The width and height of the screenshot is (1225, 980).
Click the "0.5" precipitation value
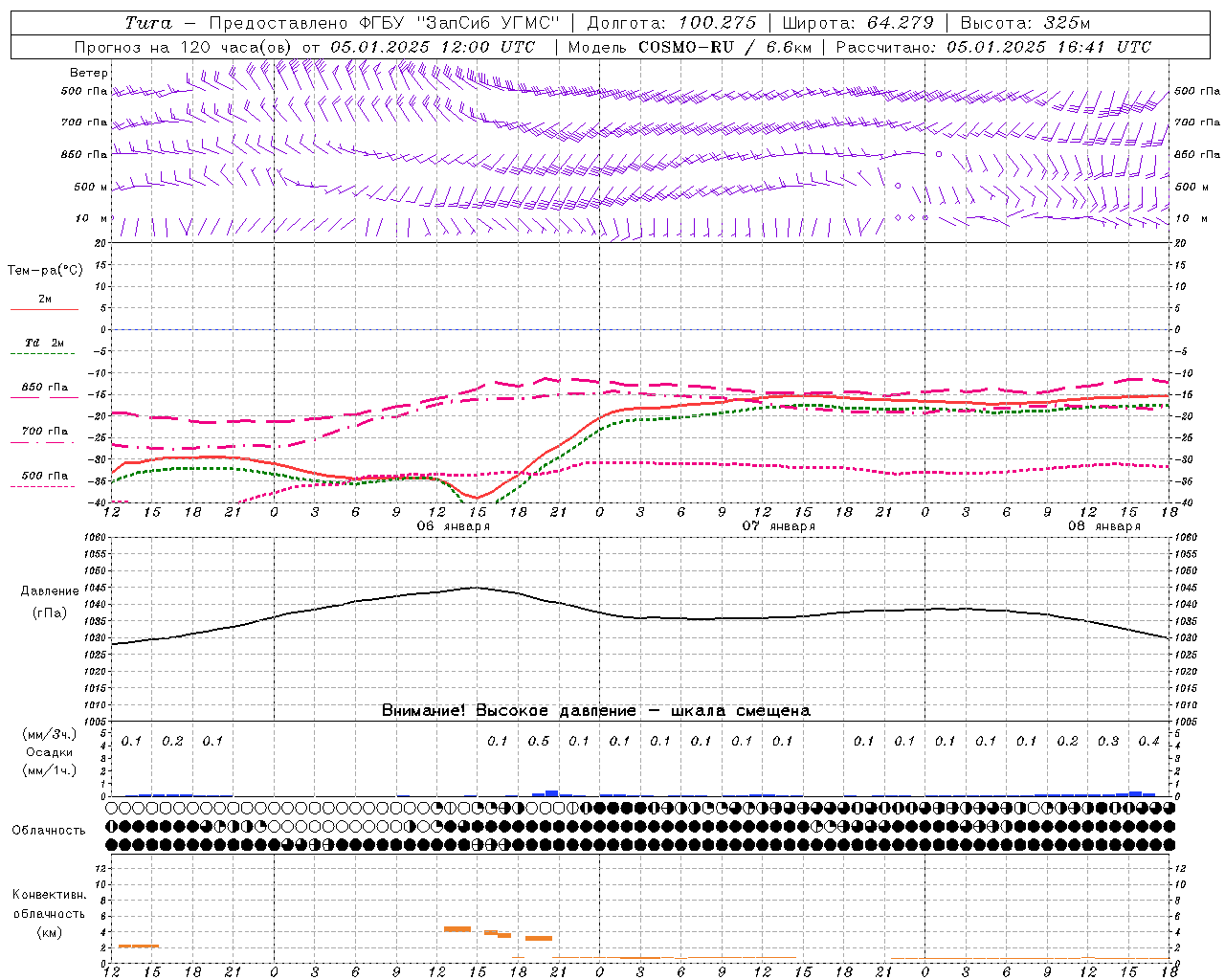click(539, 741)
